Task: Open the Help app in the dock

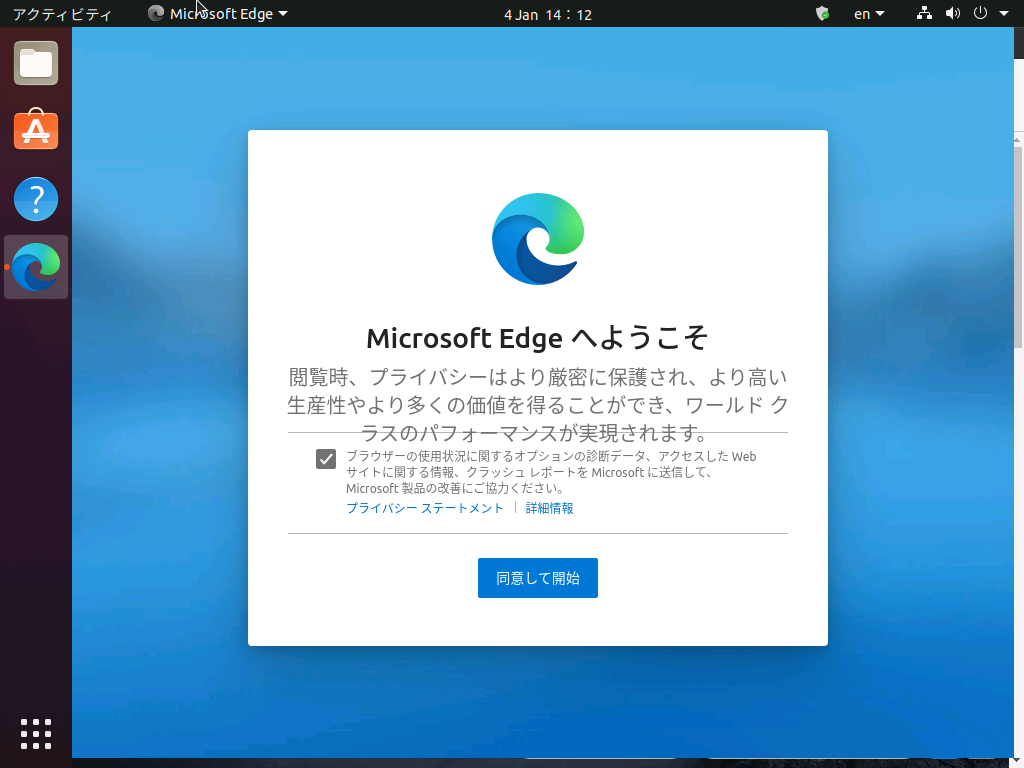Action: point(36,199)
